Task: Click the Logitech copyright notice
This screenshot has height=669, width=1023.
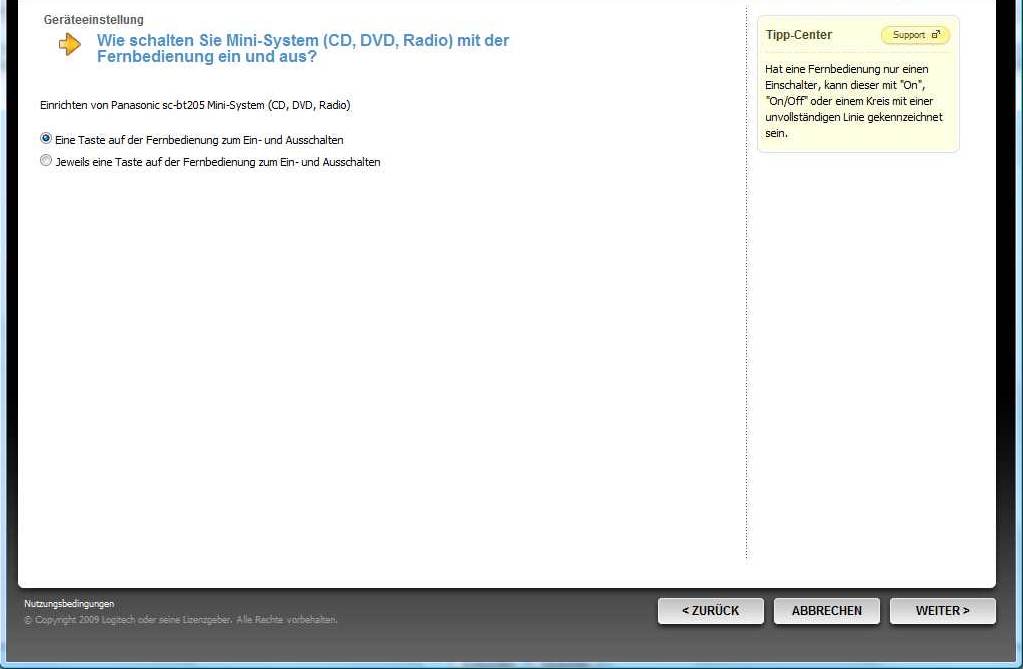Action: tap(180, 620)
